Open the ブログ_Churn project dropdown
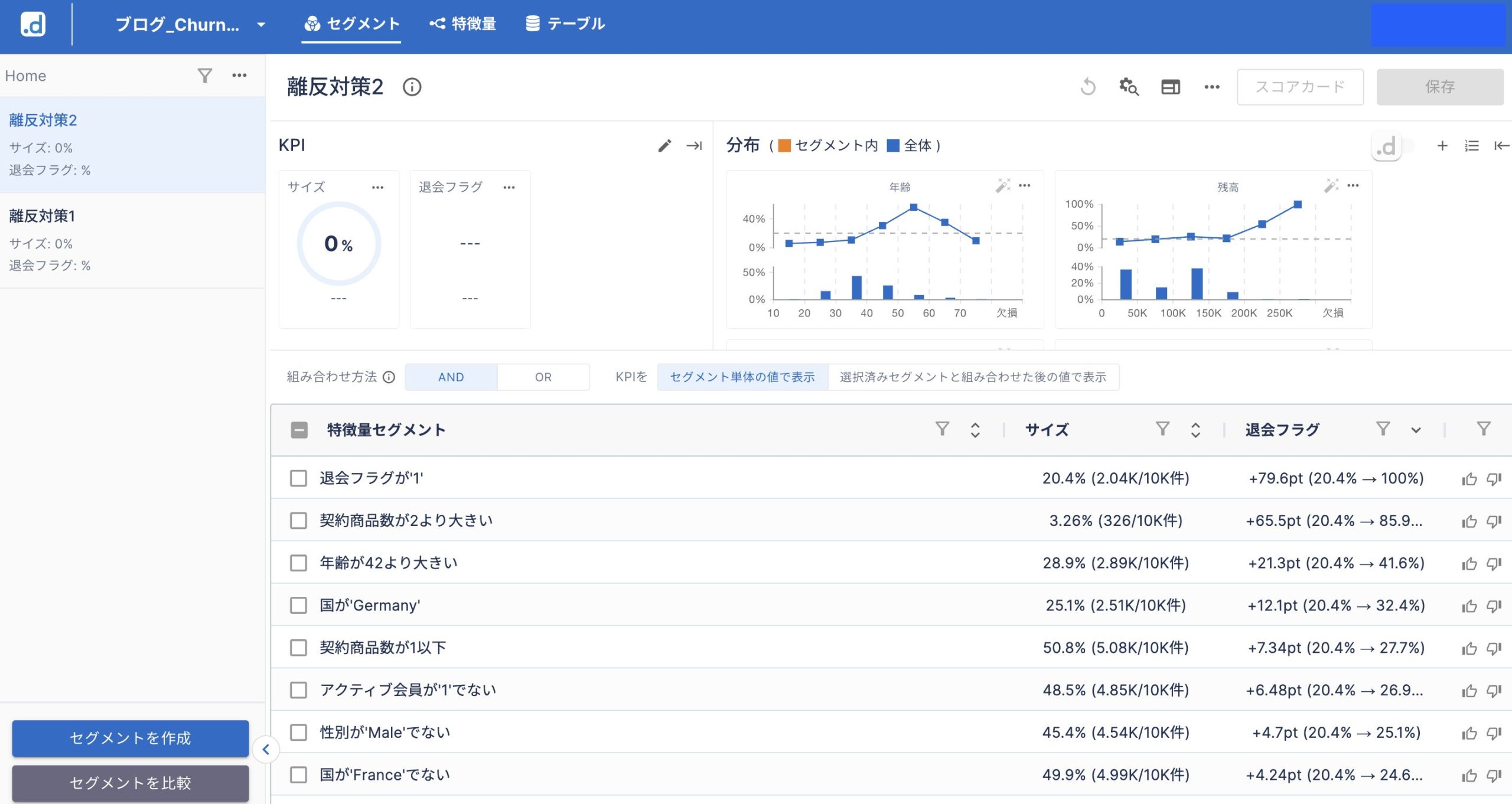The height and width of the screenshot is (804, 1512). [261, 25]
